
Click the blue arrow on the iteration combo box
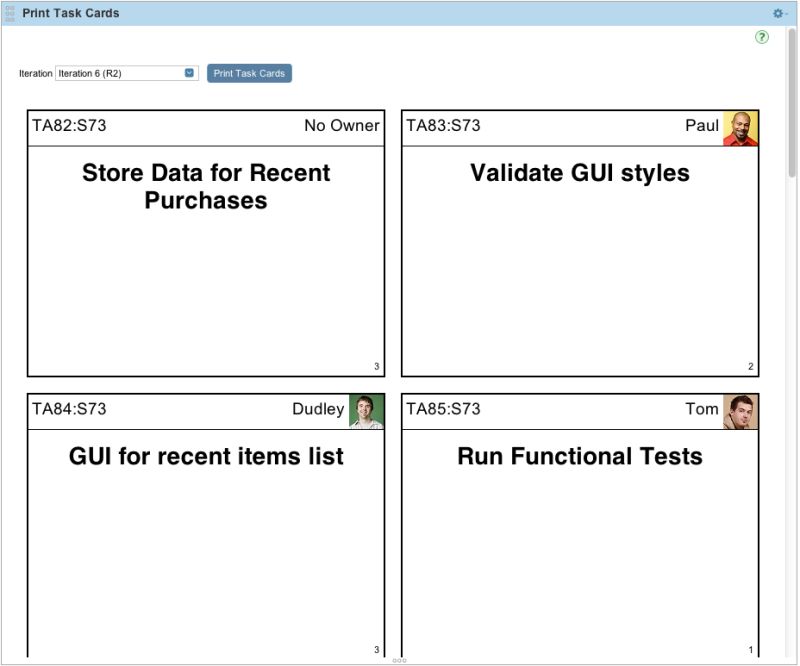(190, 73)
